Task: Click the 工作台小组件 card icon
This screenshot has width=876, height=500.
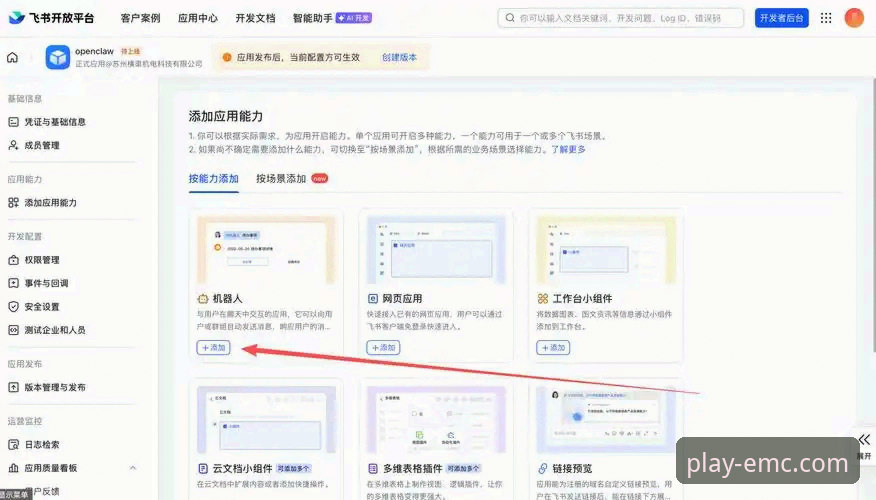Action: tap(542, 299)
